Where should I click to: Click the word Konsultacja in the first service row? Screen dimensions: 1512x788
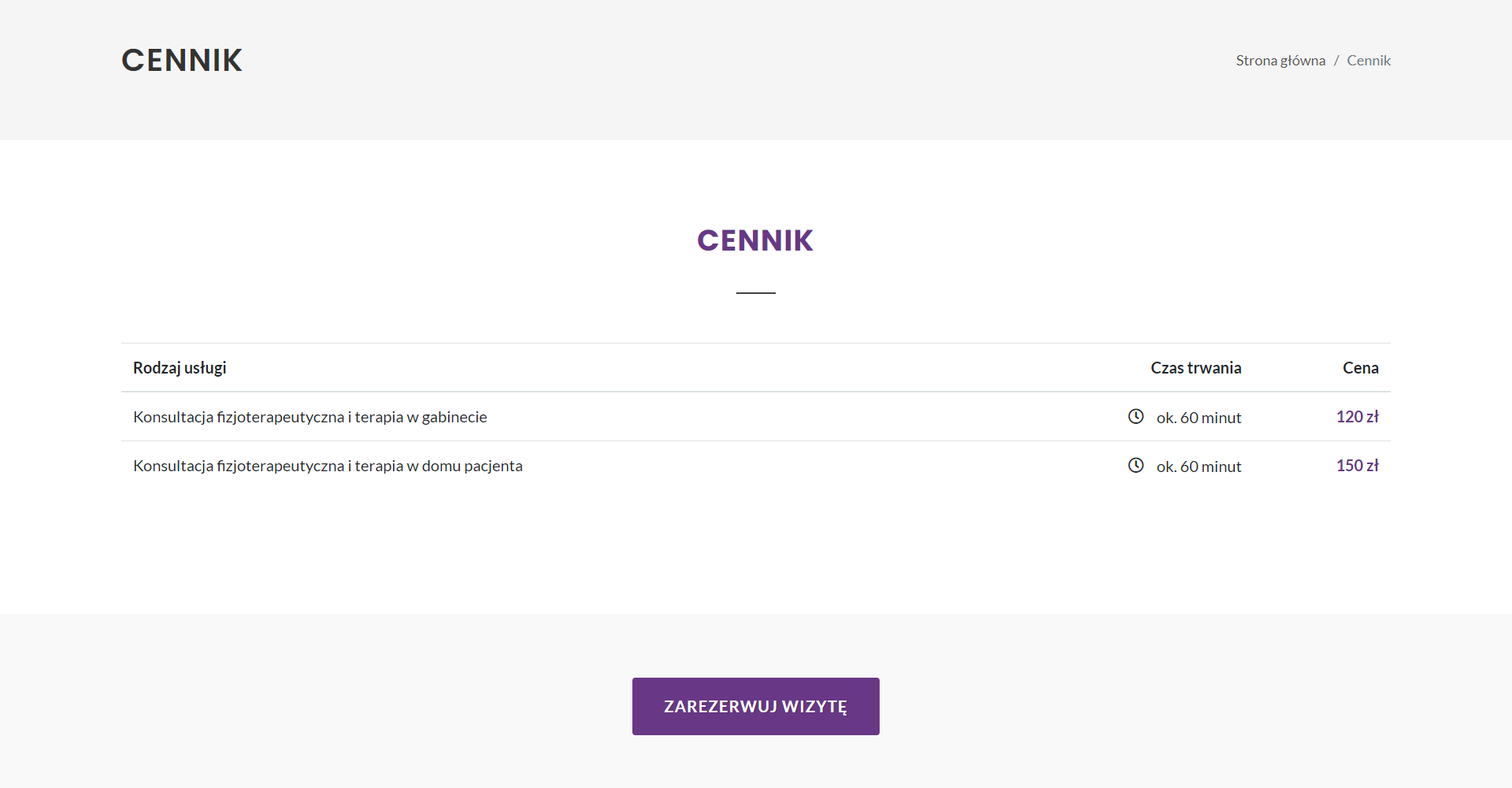[x=173, y=417]
